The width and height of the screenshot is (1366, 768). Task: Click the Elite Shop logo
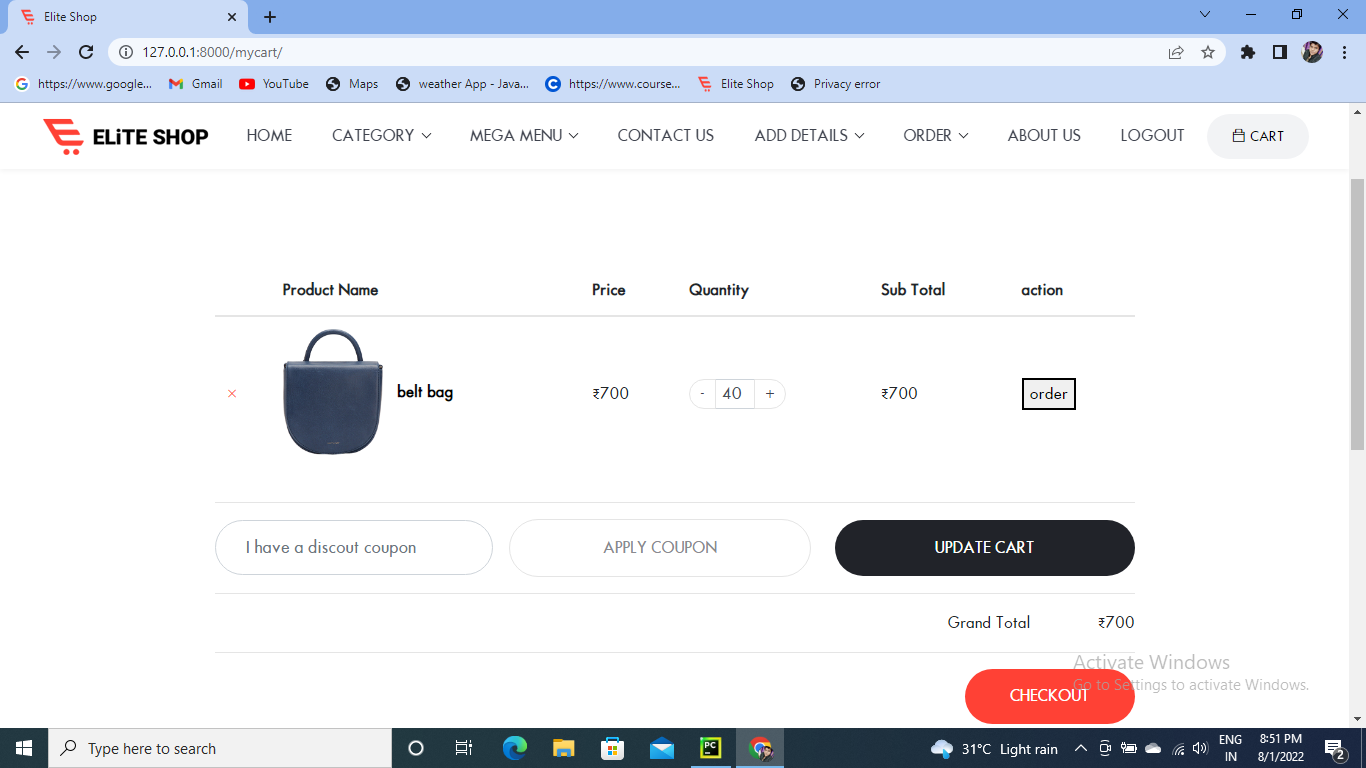click(125, 137)
